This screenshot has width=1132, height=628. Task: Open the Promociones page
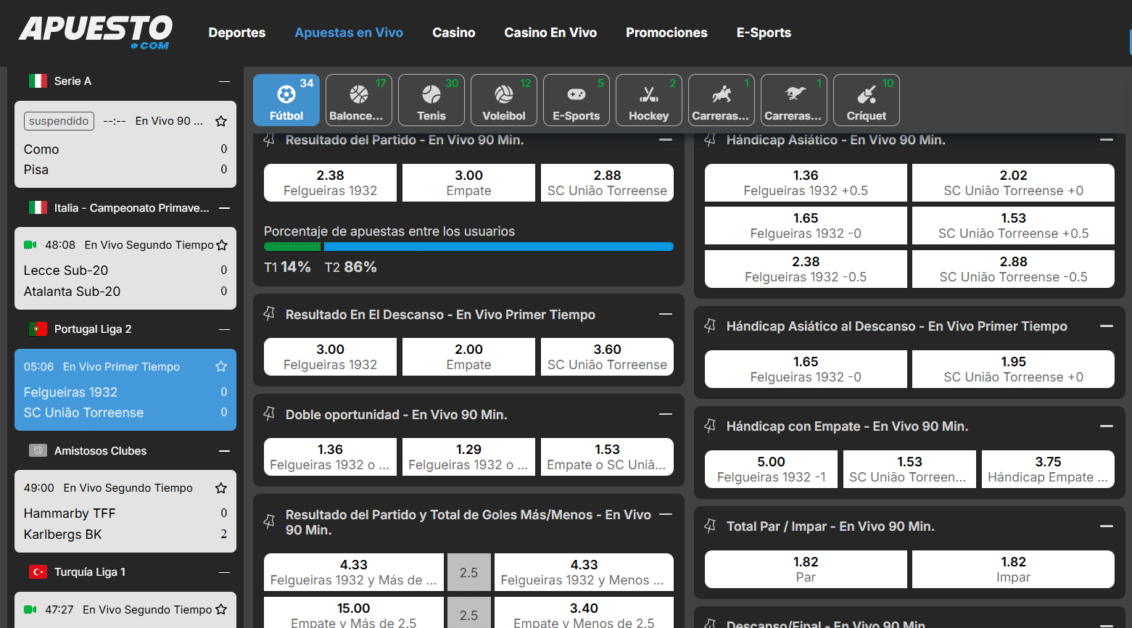(x=666, y=32)
